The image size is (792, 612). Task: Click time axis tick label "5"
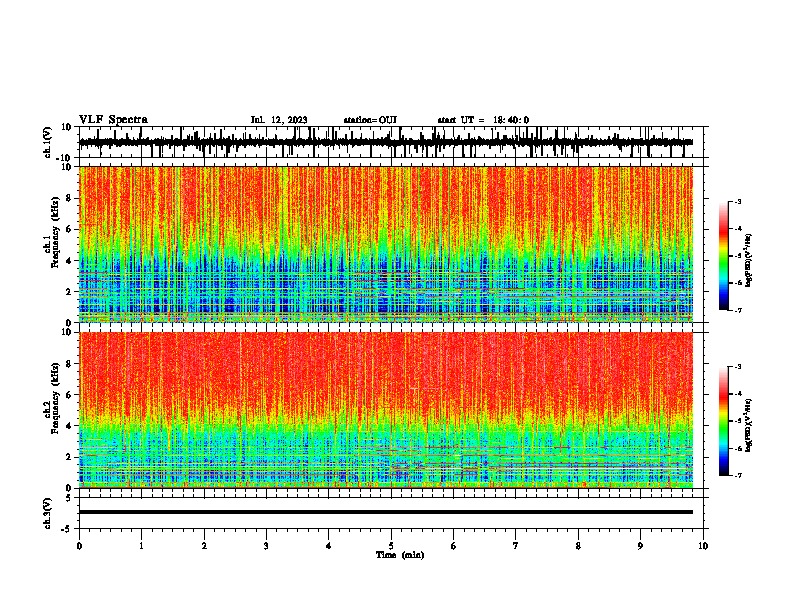point(391,546)
